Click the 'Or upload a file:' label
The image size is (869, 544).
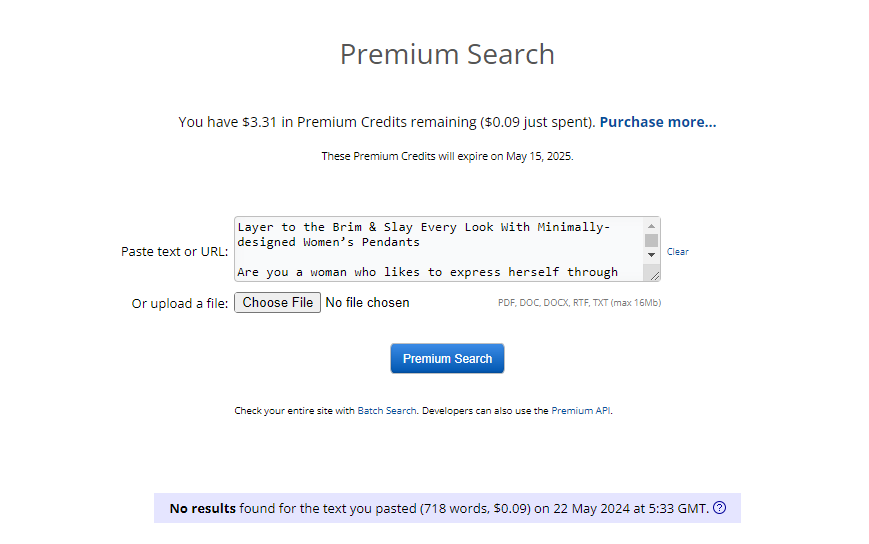point(180,304)
